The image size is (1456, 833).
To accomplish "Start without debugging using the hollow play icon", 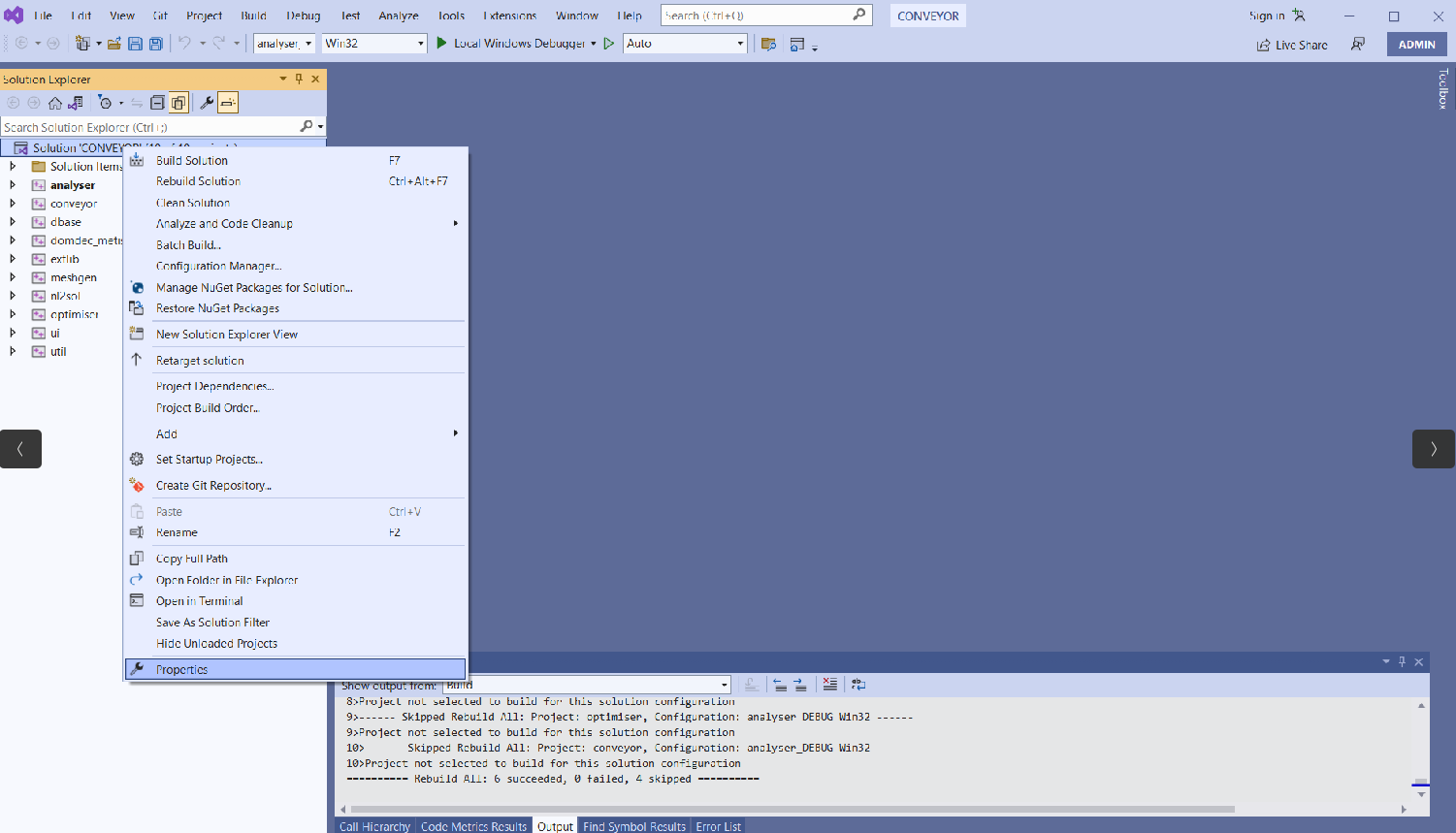I will [x=609, y=44].
